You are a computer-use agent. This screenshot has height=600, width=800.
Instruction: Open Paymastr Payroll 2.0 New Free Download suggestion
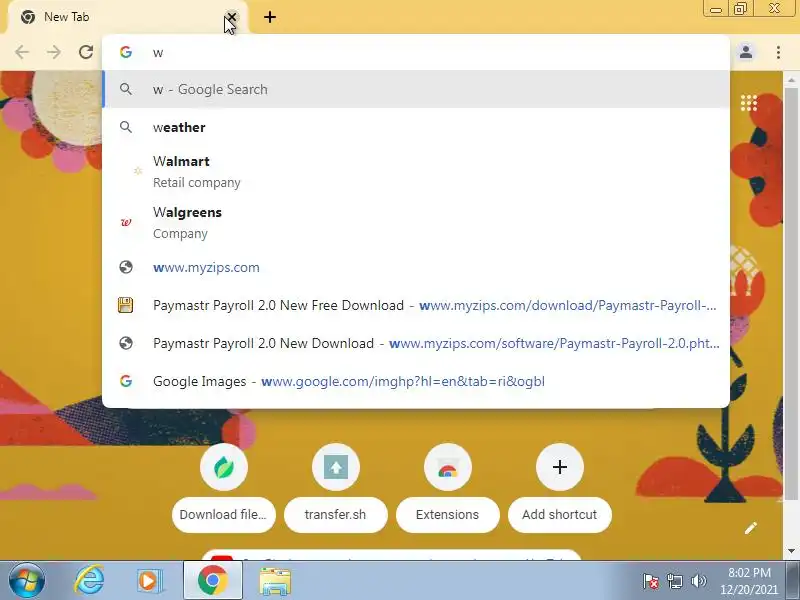[416, 305]
